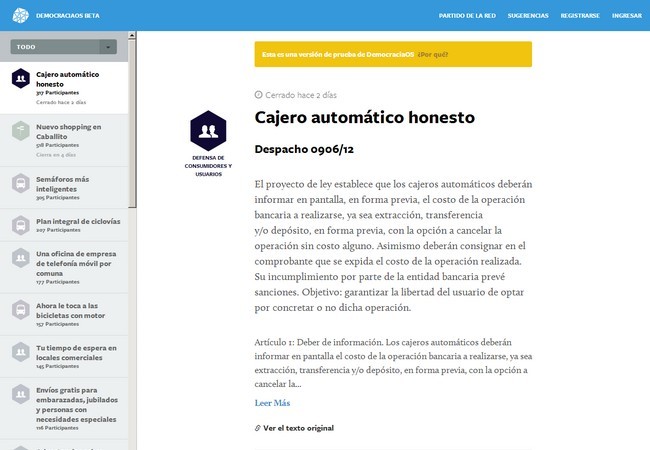This screenshot has width=650, height=450.
Task: Click the Nuevo shopping en Caballito icon
Action: [21, 131]
